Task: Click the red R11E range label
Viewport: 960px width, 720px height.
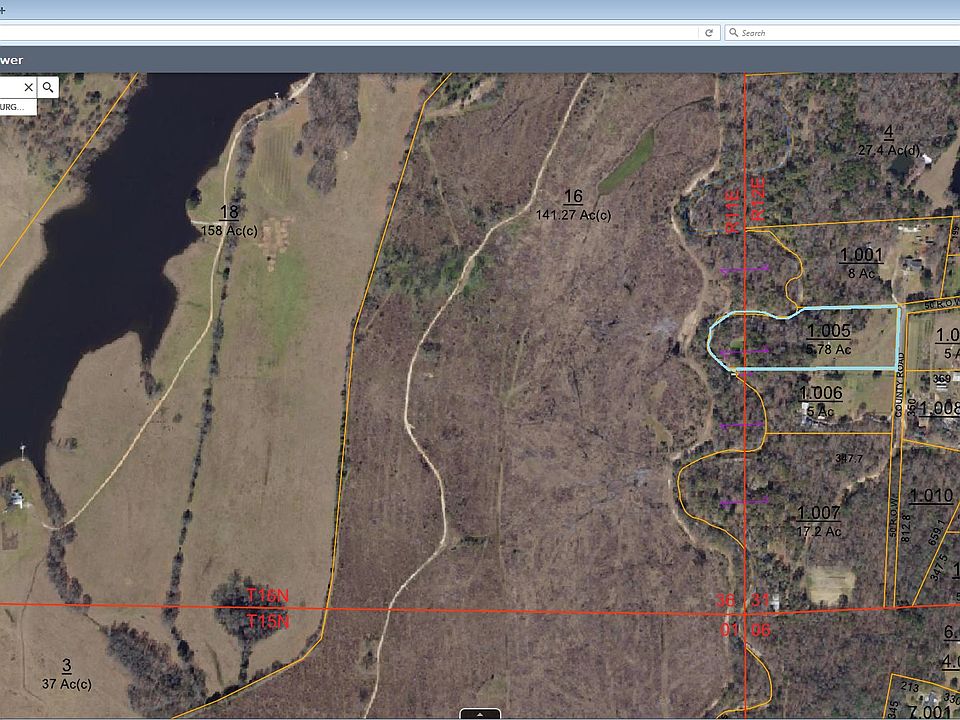Action: point(733,211)
